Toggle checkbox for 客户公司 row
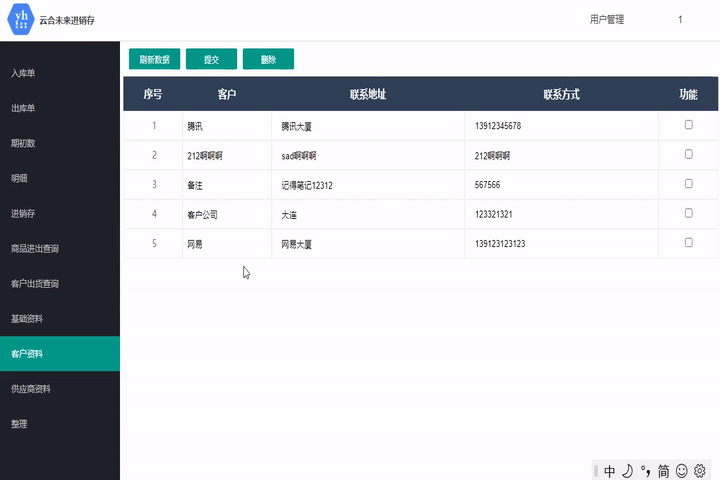The image size is (720, 480). 688,213
